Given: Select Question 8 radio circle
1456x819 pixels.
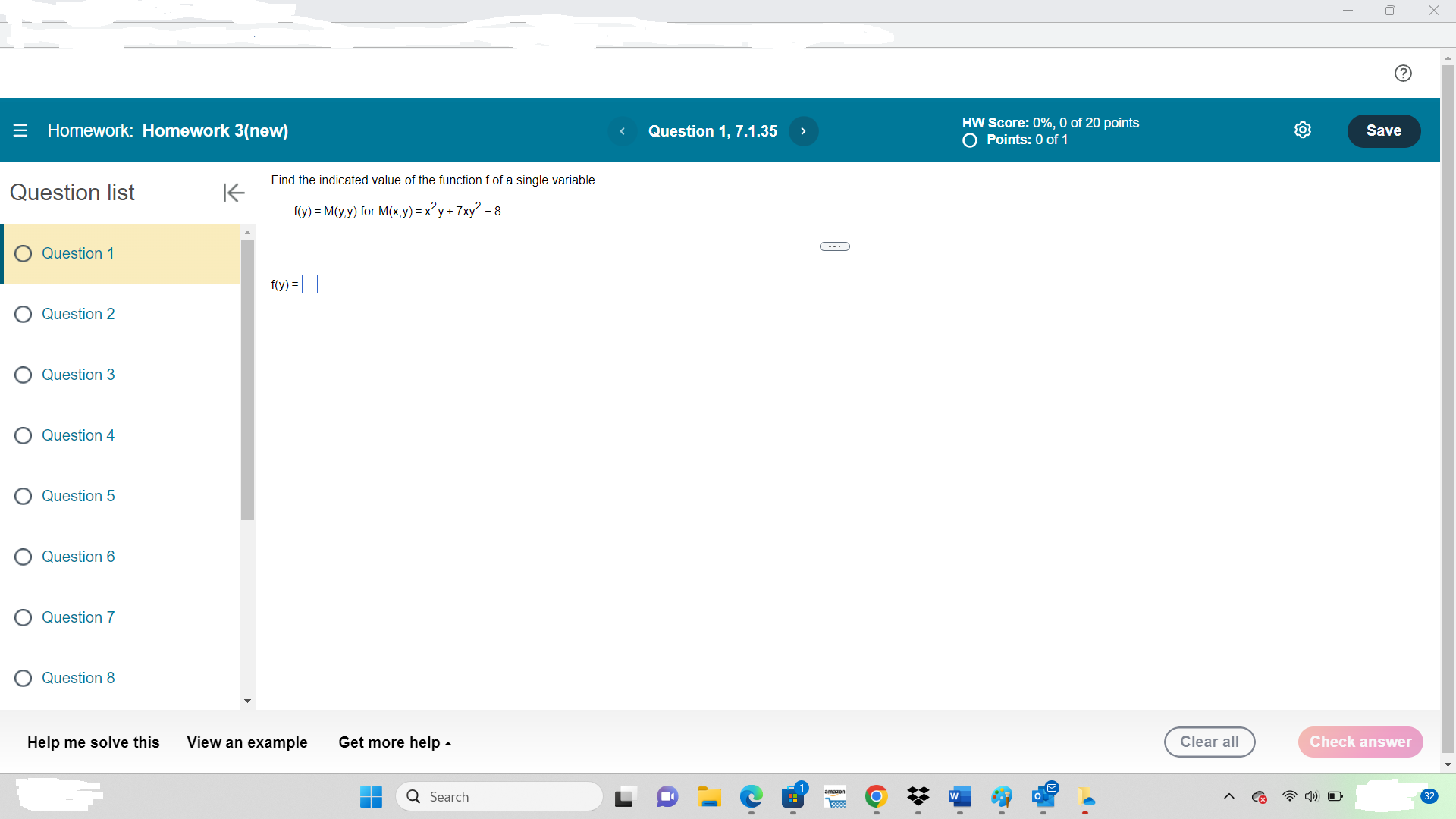Looking at the screenshot, I should tap(24, 678).
